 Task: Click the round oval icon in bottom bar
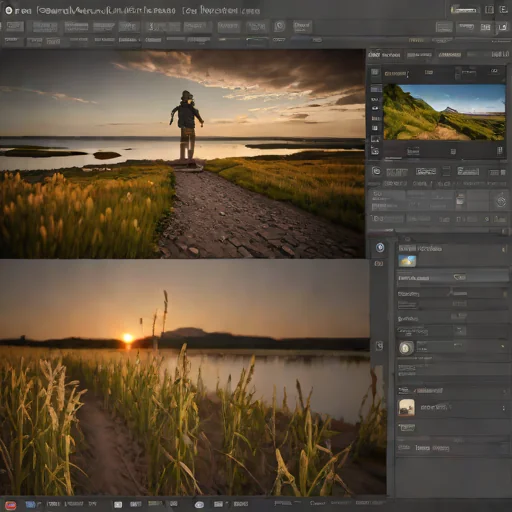point(199,505)
